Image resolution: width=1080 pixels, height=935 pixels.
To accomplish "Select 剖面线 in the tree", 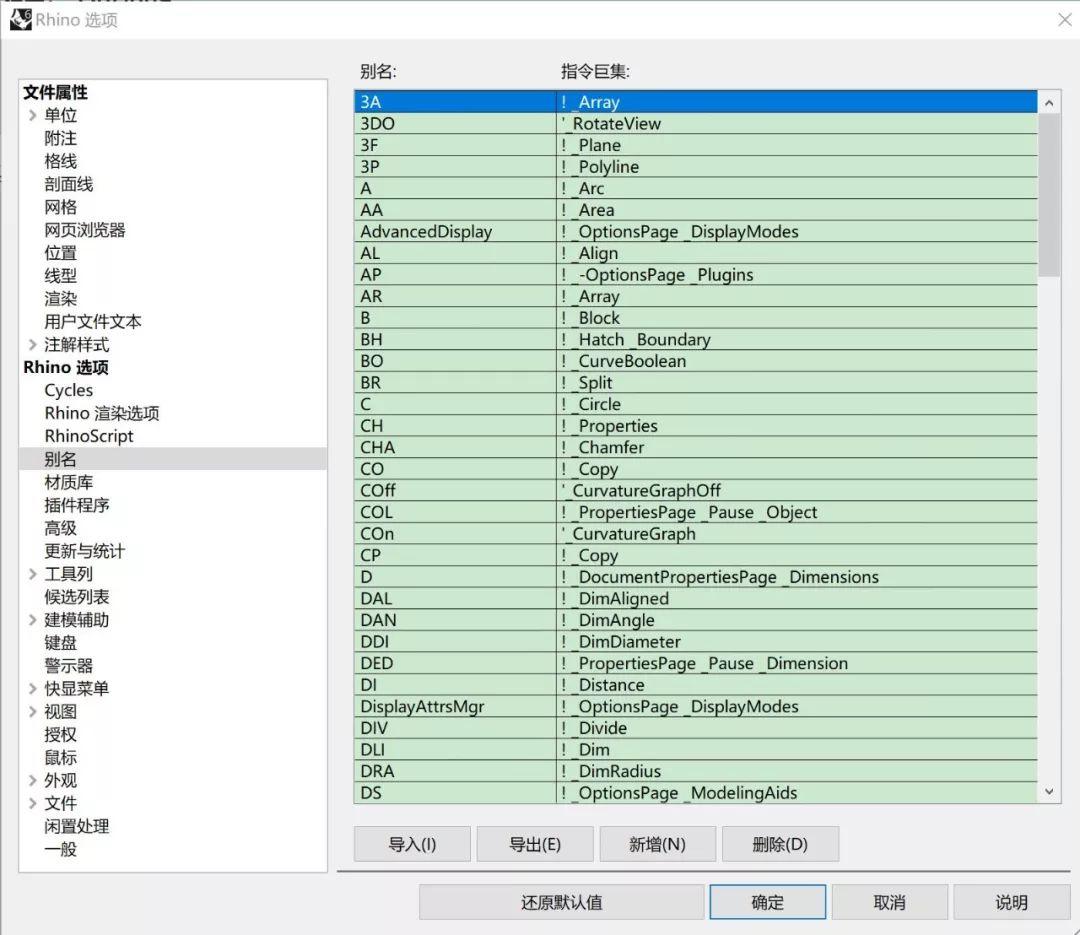I will (x=69, y=184).
